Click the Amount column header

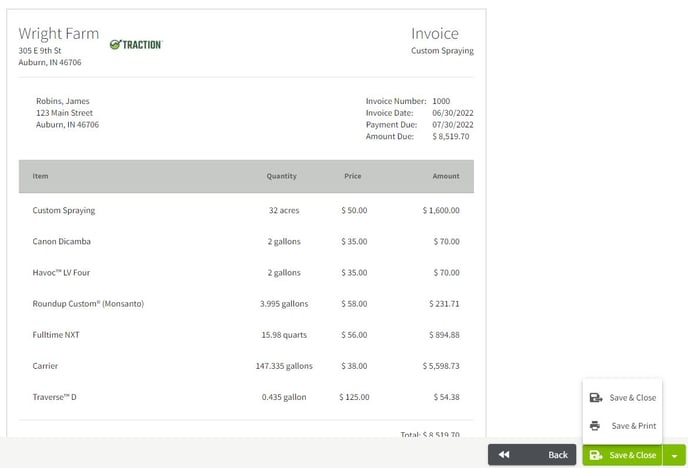[446, 176]
